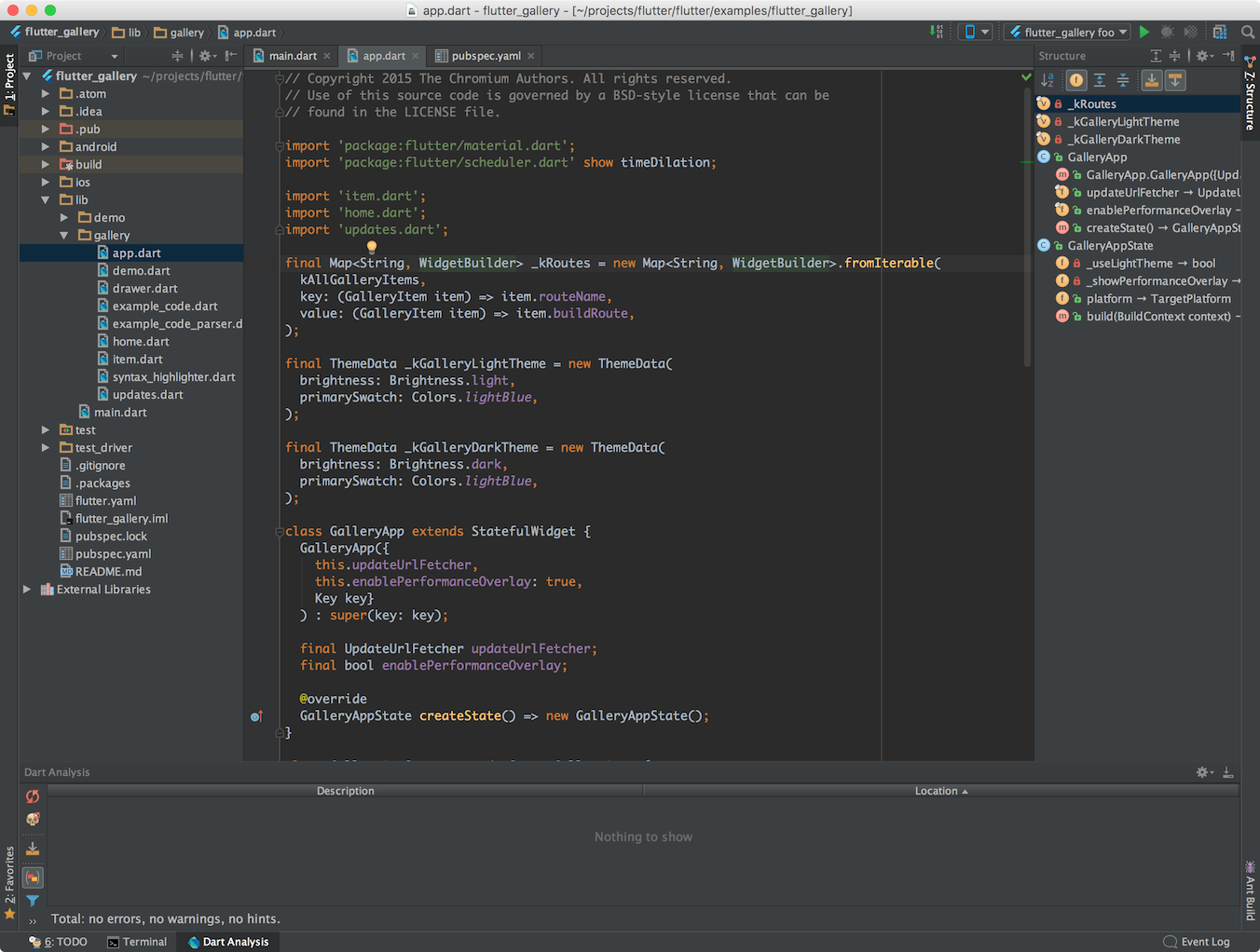
Task: Click the intention lightbulb in the editor
Action: click(371, 247)
